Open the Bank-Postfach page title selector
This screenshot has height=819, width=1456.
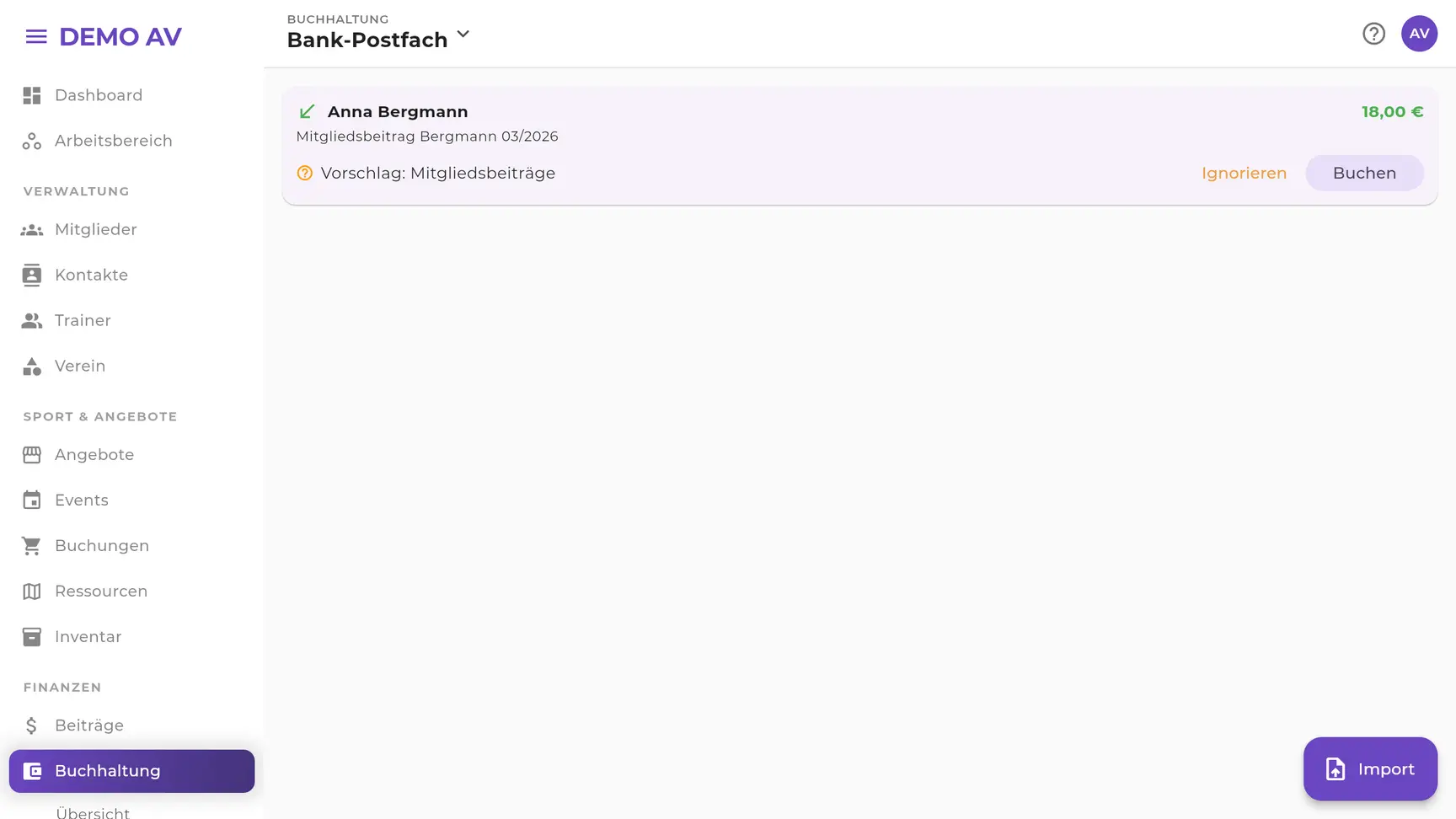(x=378, y=39)
